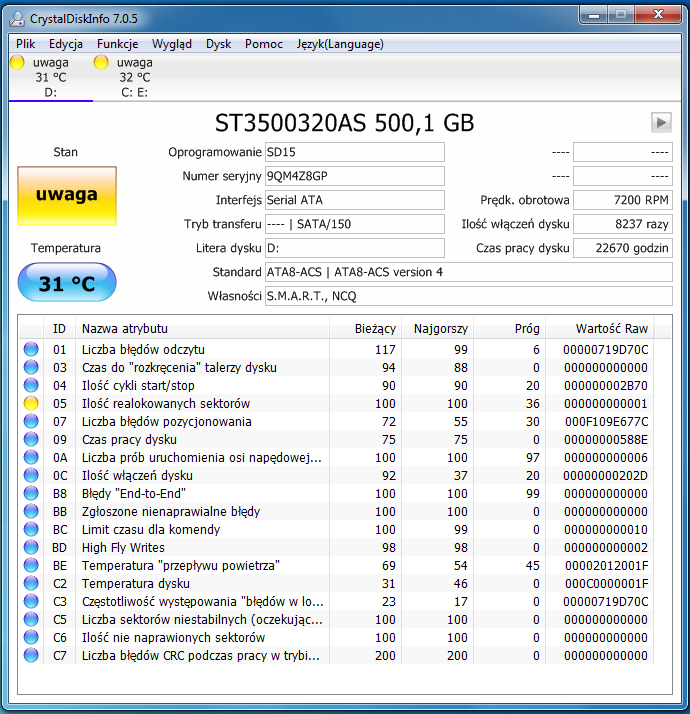The image size is (690, 714).
Task: Open the Plik menu
Action: point(26,44)
